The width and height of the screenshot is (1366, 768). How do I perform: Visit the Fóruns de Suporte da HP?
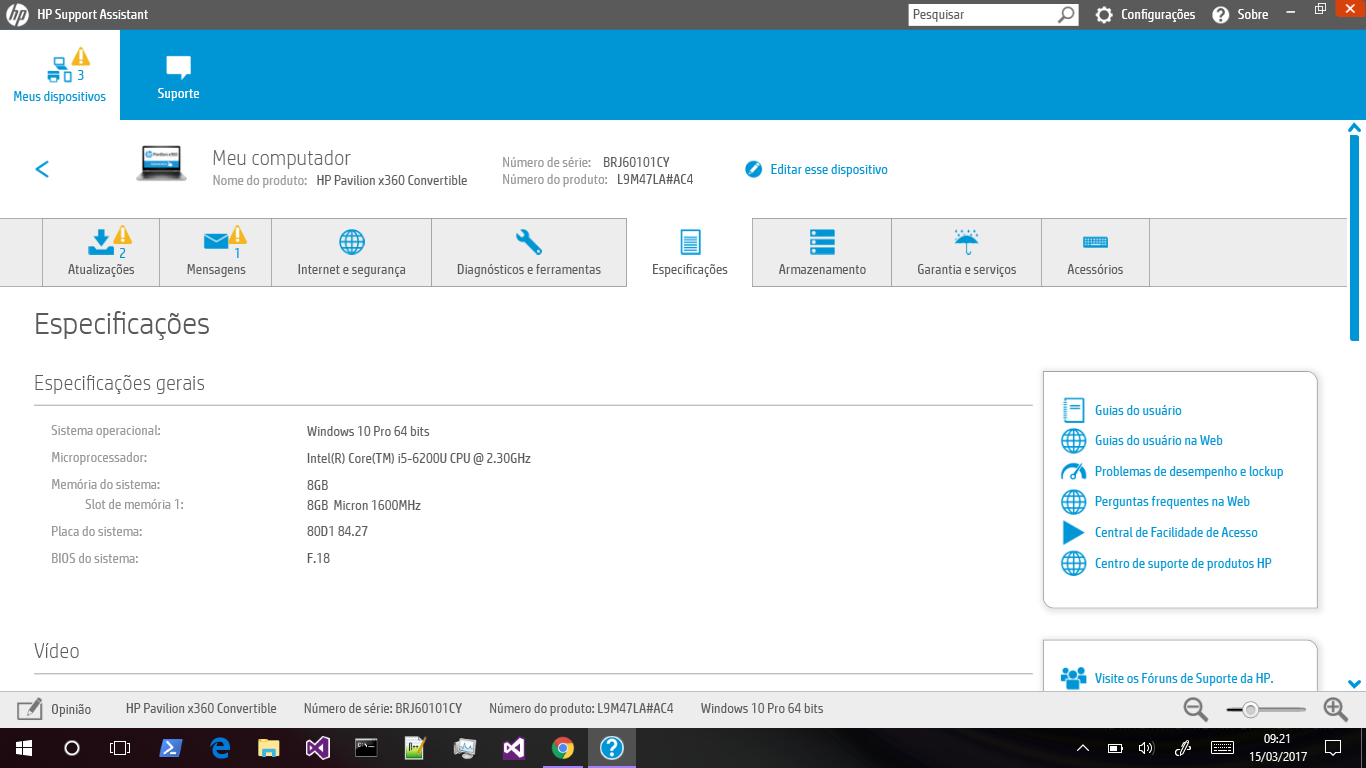click(1184, 678)
